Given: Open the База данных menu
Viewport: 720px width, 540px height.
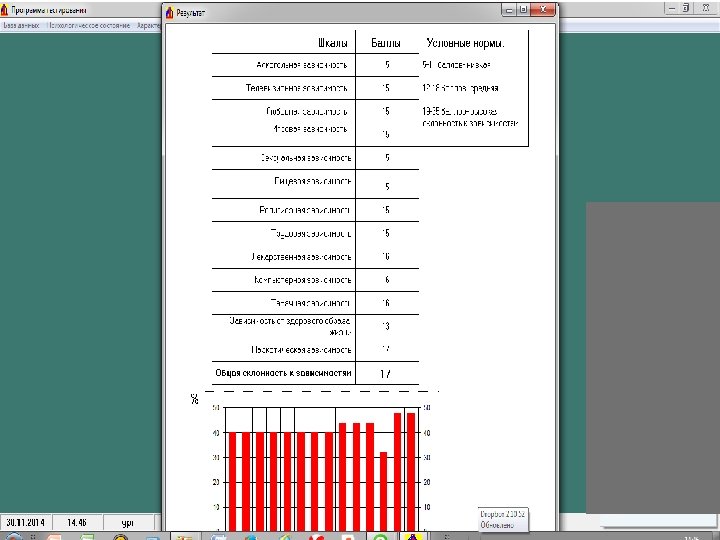Looking at the screenshot, I should 21,26.
